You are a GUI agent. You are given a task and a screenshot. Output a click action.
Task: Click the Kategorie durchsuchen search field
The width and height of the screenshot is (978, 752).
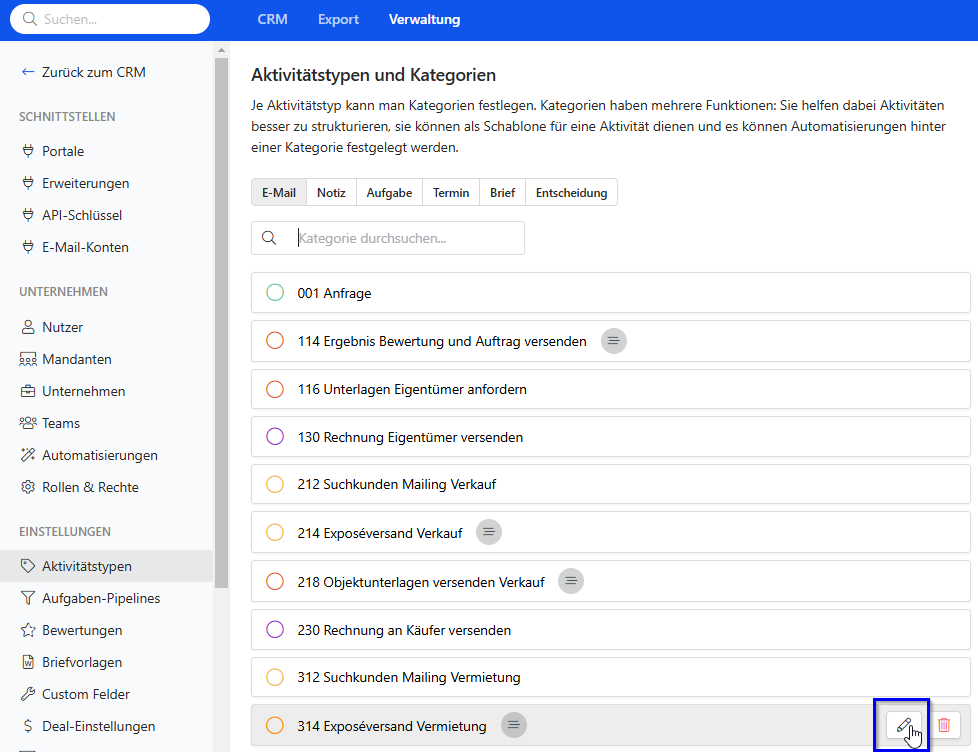[388, 238]
